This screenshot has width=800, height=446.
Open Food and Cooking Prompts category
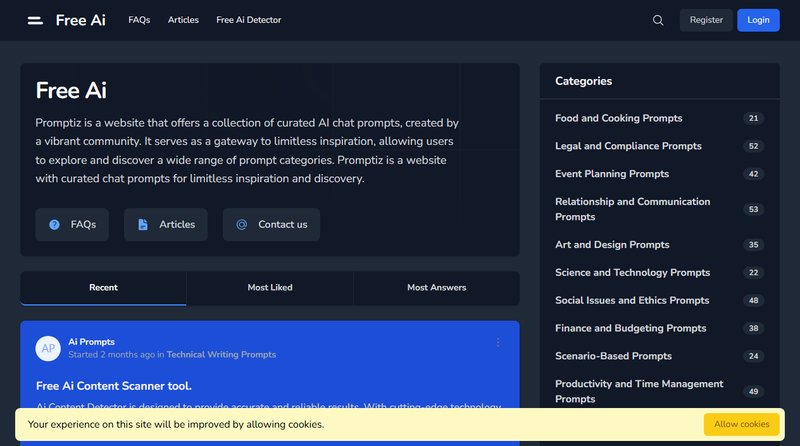(618, 118)
